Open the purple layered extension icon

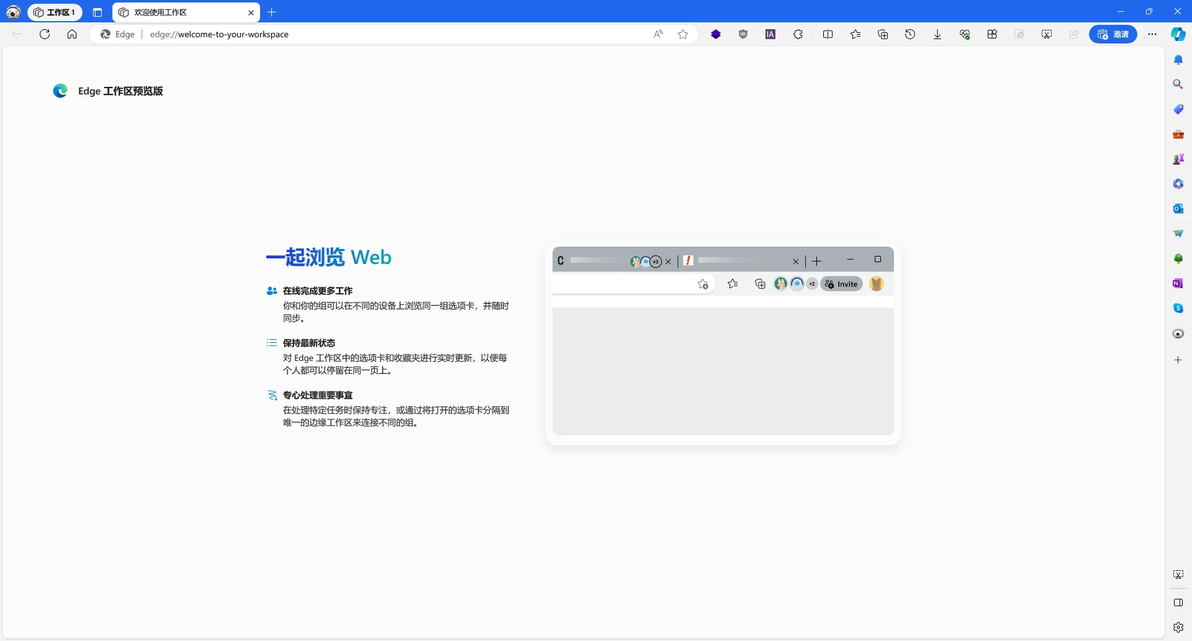point(715,34)
